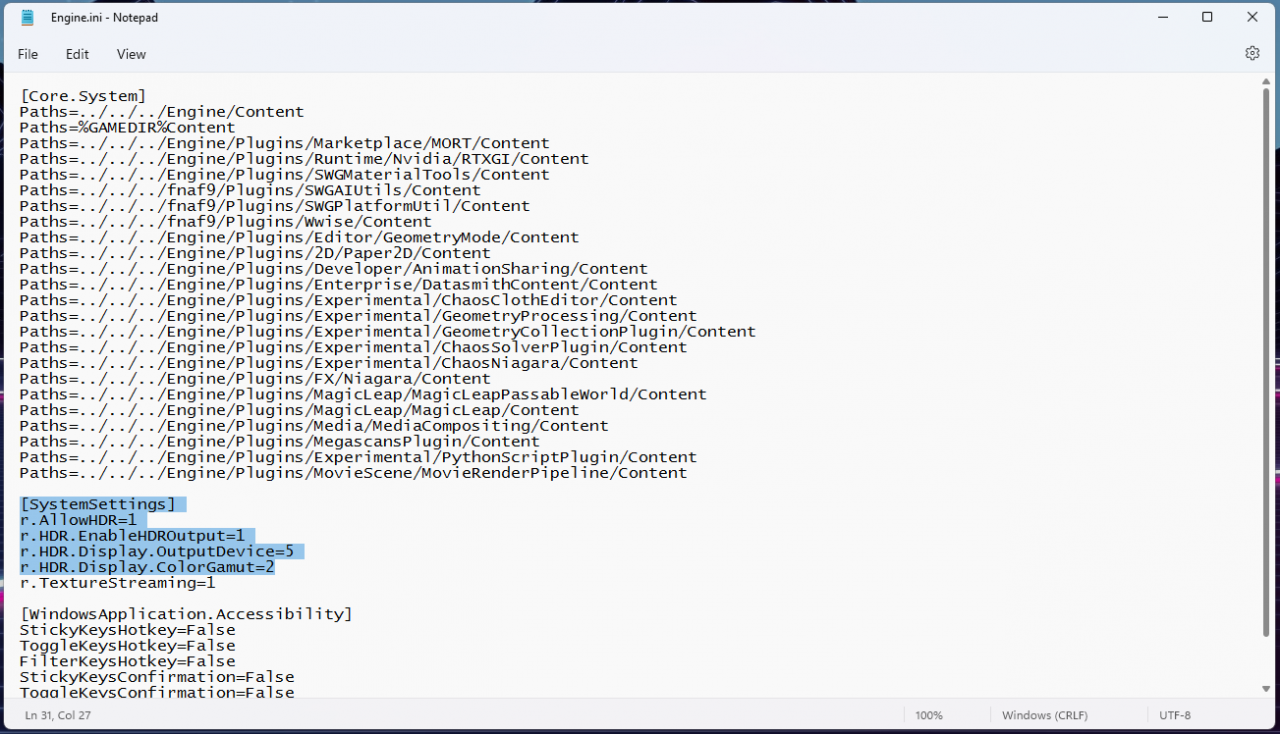Click the Notepad app icon in title bar
The height and width of the screenshot is (734, 1280).
pyautogui.click(x=27, y=17)
